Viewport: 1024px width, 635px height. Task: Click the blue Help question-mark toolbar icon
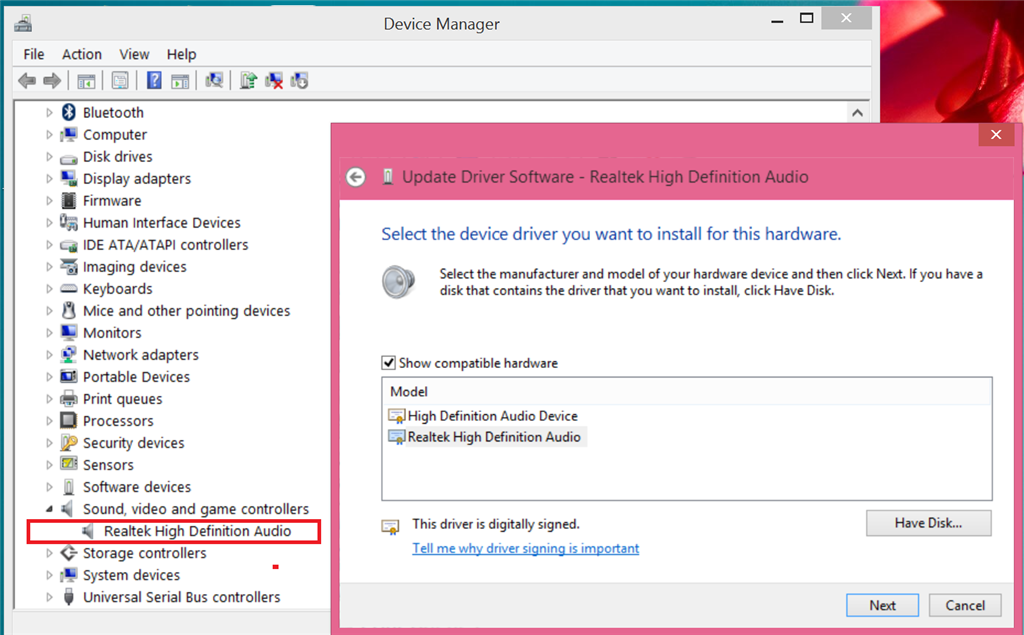(154, 80)
